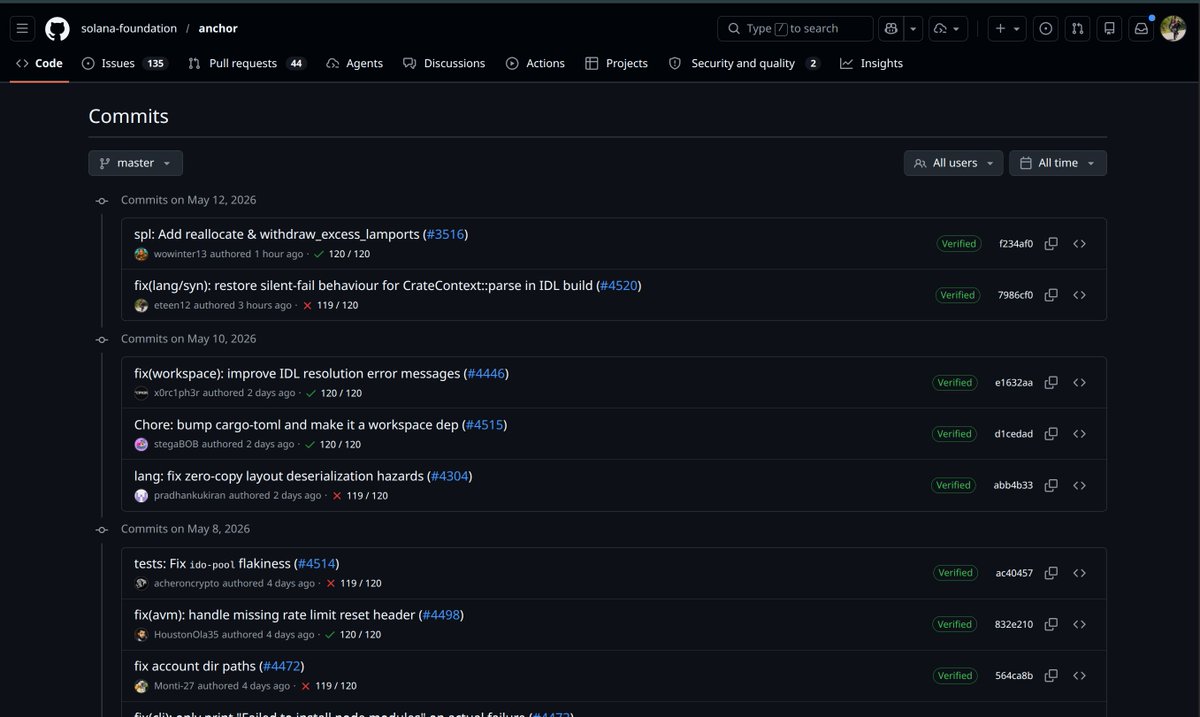This screenshot has height=717, width=1200.
Task: Copy full SHA for commit 564ca8b
Action: tap(1051, 676)
